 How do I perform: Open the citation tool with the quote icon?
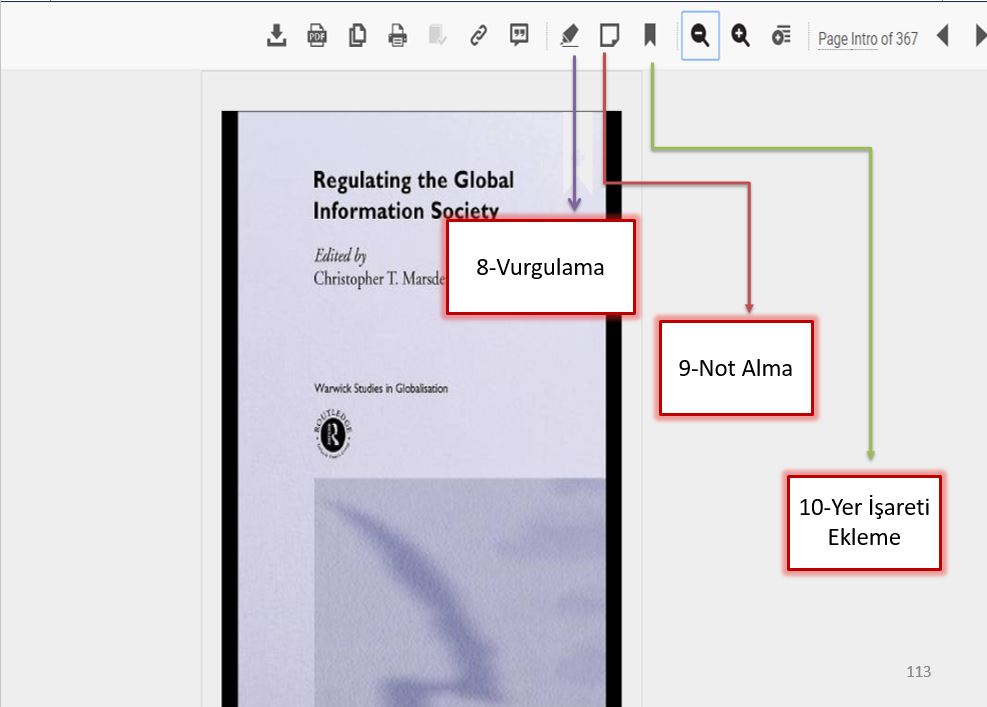[x=519, y=35]
